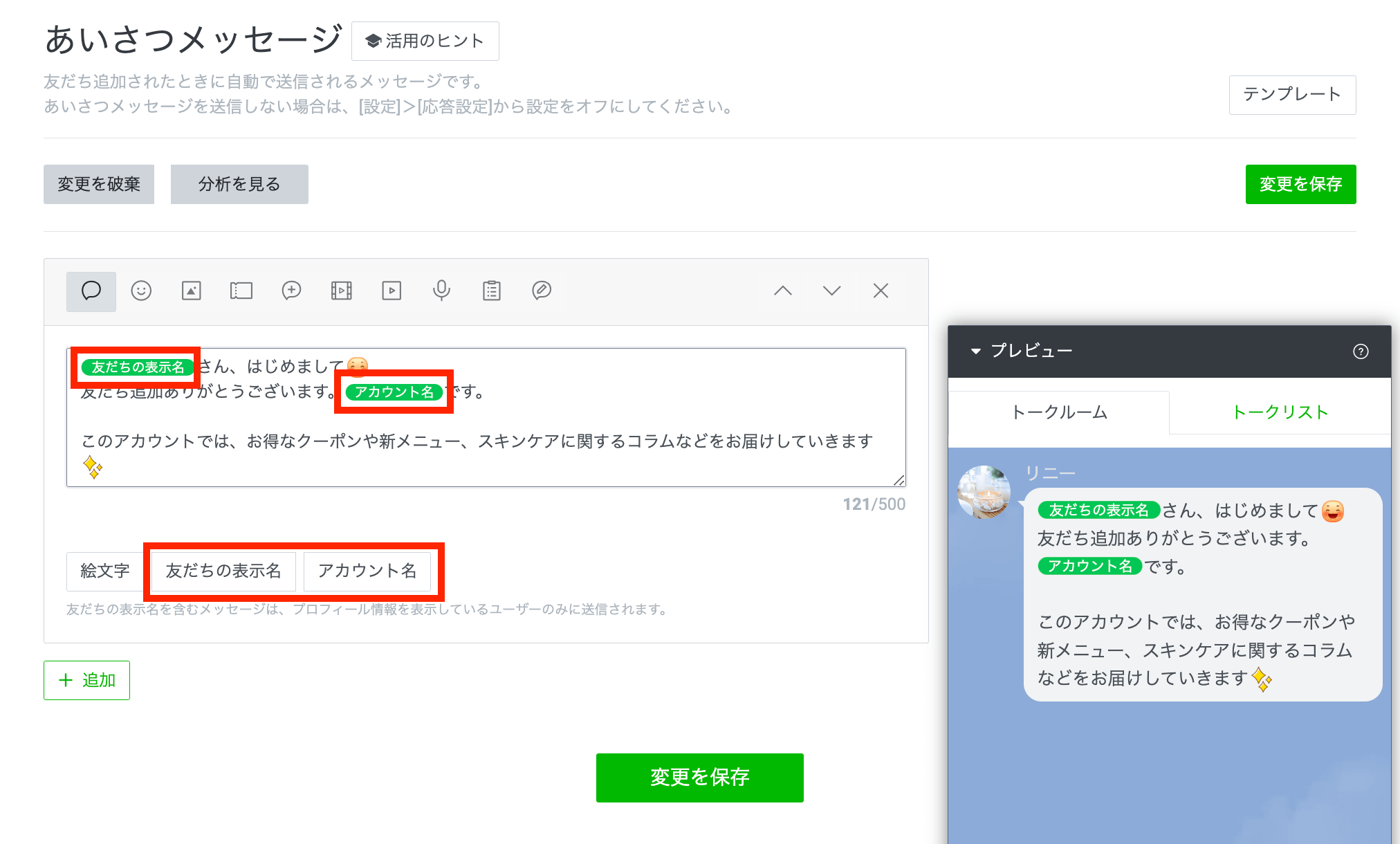The width and height of the screenshot is (1400, 844).
Task: Select the text message speech bubble icon
Action: click(x=91, y=291)
